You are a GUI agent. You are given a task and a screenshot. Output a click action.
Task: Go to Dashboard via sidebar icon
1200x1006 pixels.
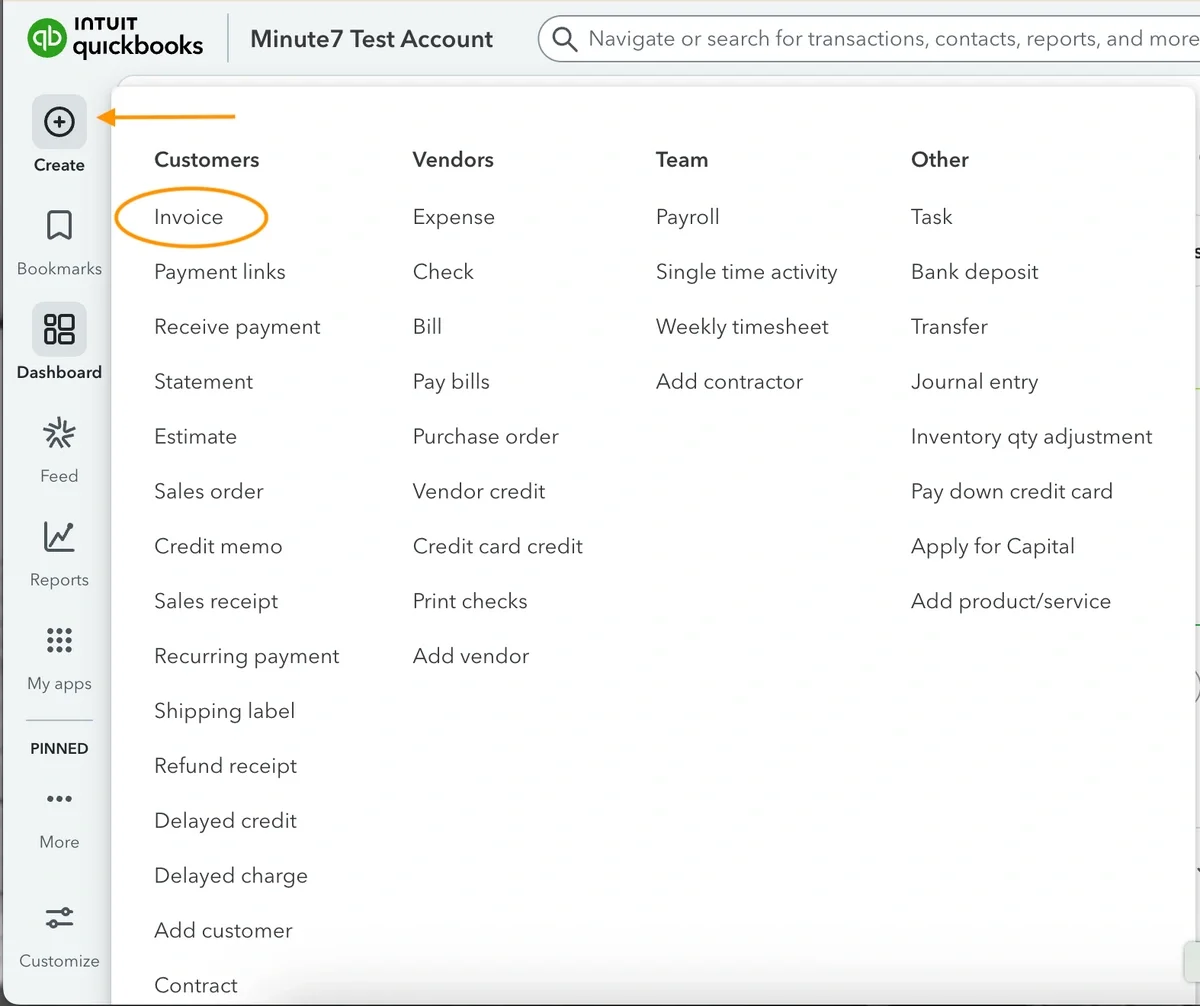(x=59, y=330)
